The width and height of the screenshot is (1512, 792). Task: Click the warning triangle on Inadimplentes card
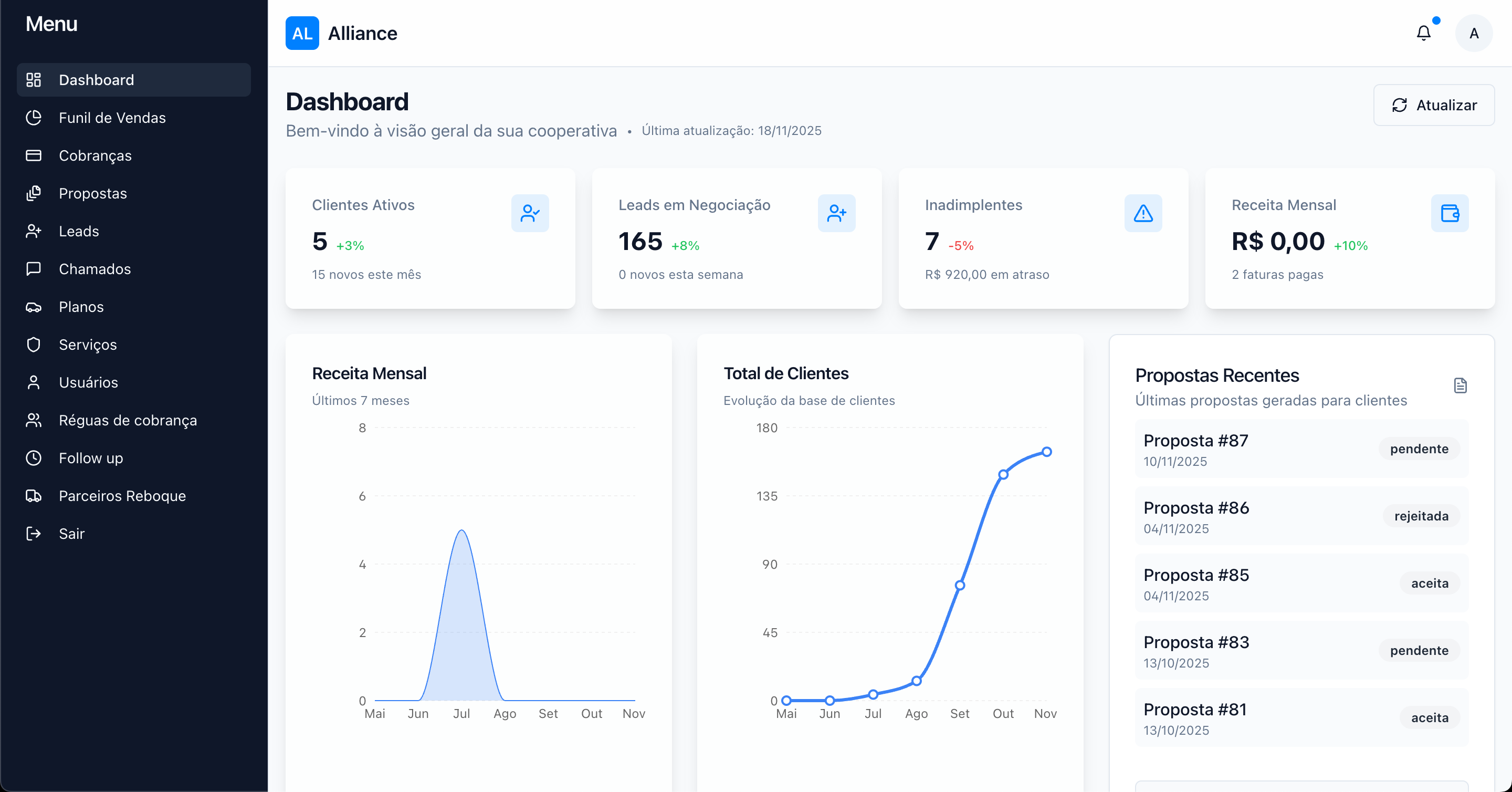click(x=1143, y=213)
